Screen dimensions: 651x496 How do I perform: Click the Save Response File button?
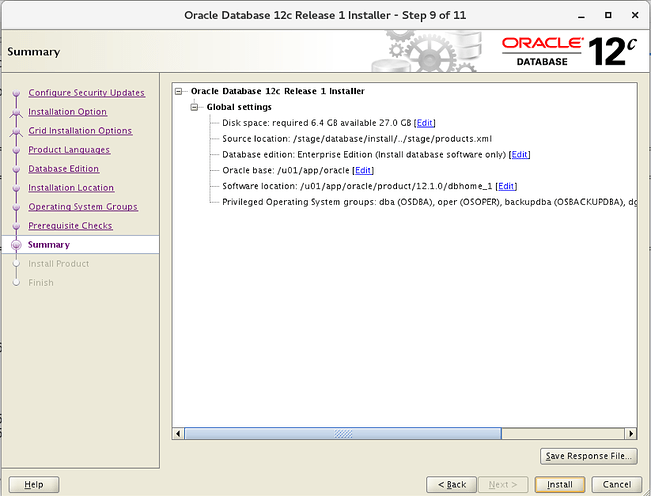tap(588, 456)
